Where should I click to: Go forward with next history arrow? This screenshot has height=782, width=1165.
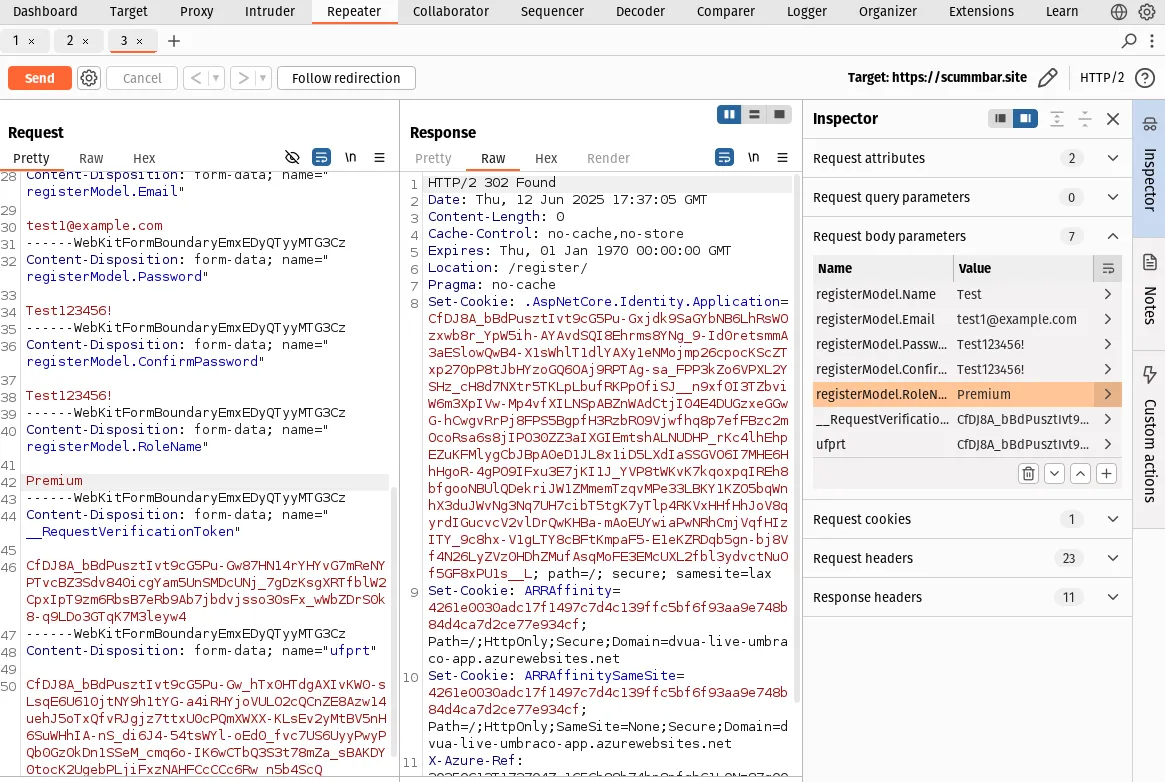[243, 78]
